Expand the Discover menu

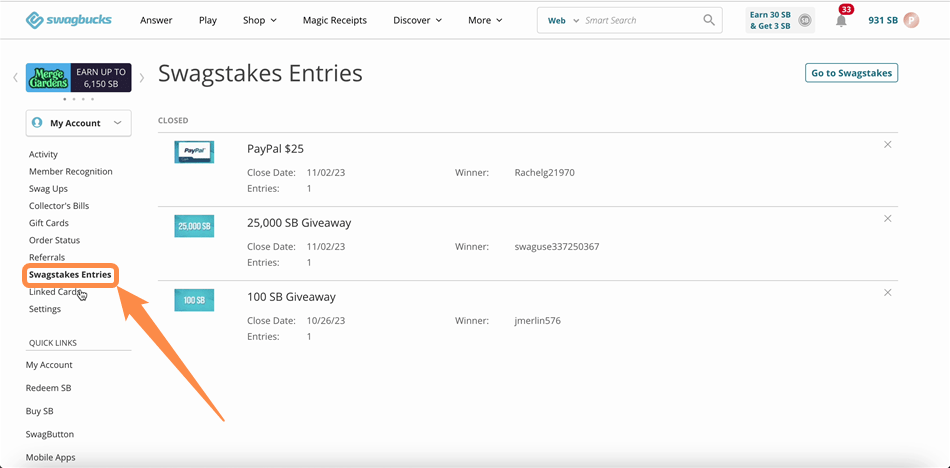coord(417,20)
